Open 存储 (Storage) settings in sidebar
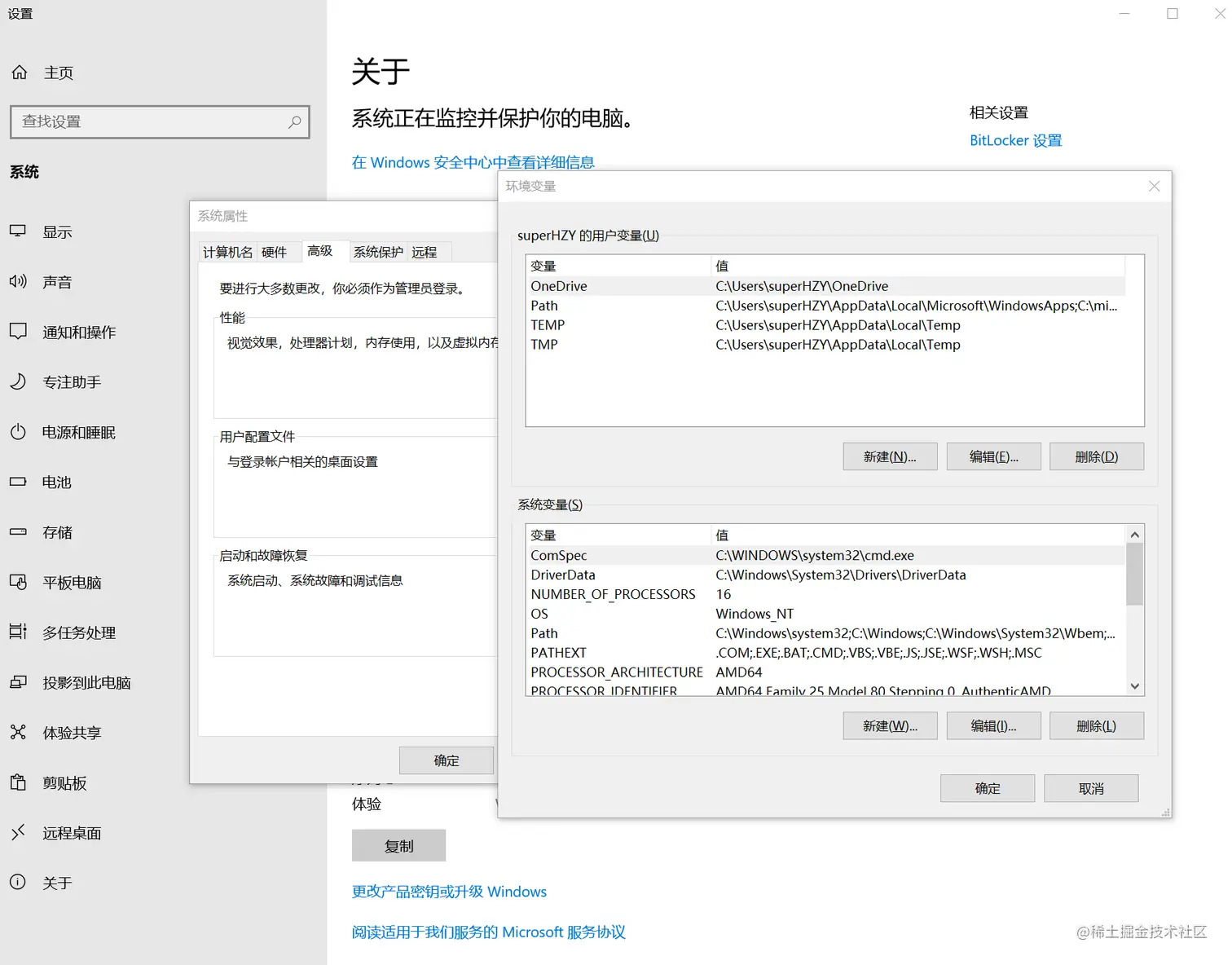 57,532
